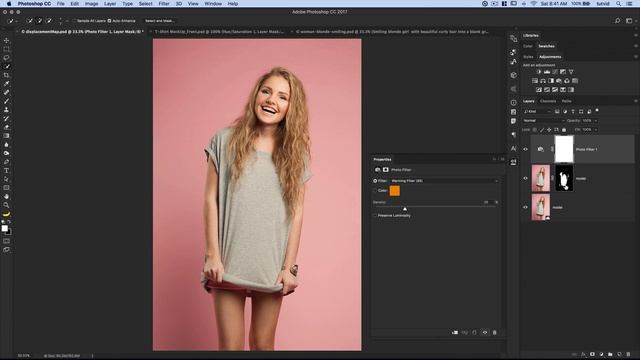Viewport: 640px width, 360px height.
Task: Enable Preserve Luminosity checkbox
Action: (x=375, y=216)
